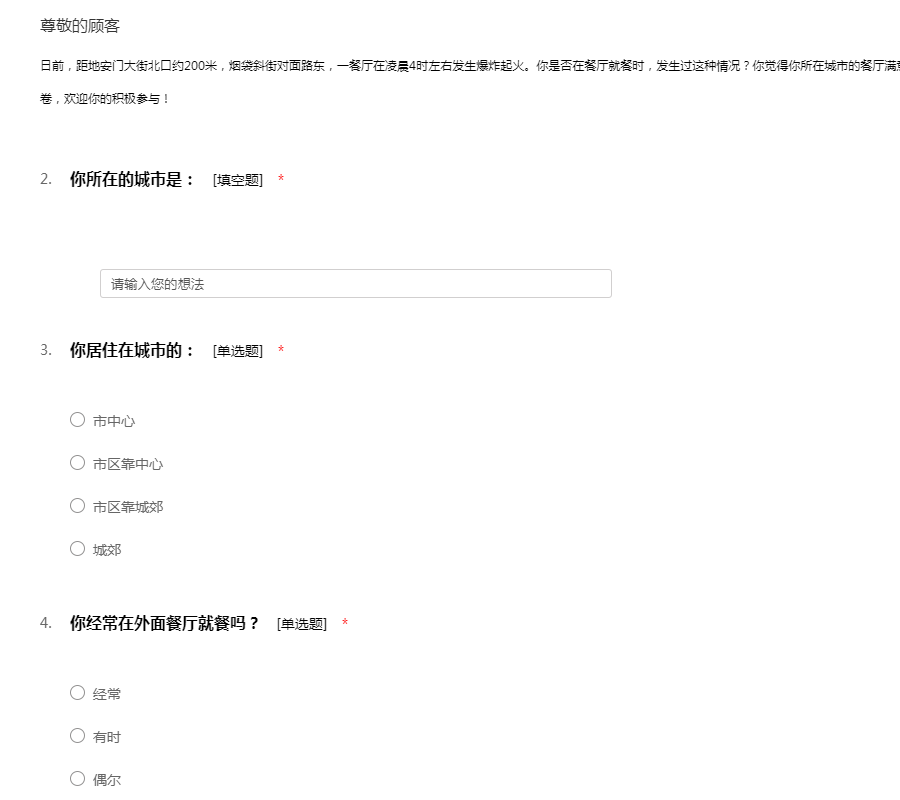Click the question title '你经常在外面餐厅就餐吗？'
Viewport: 900px width, 800px height.
164,624
